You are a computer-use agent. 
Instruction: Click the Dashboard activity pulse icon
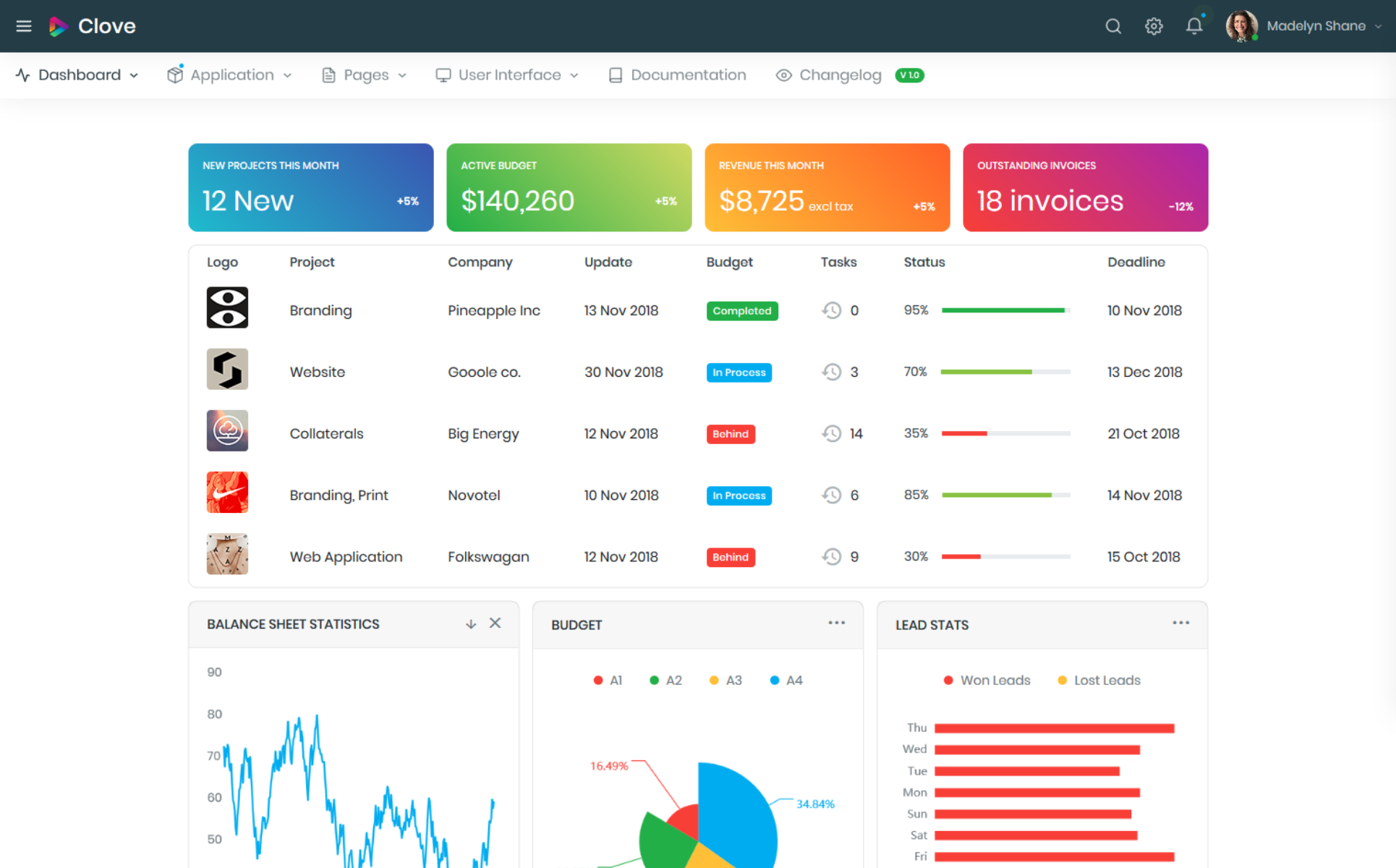click(23, 75)
